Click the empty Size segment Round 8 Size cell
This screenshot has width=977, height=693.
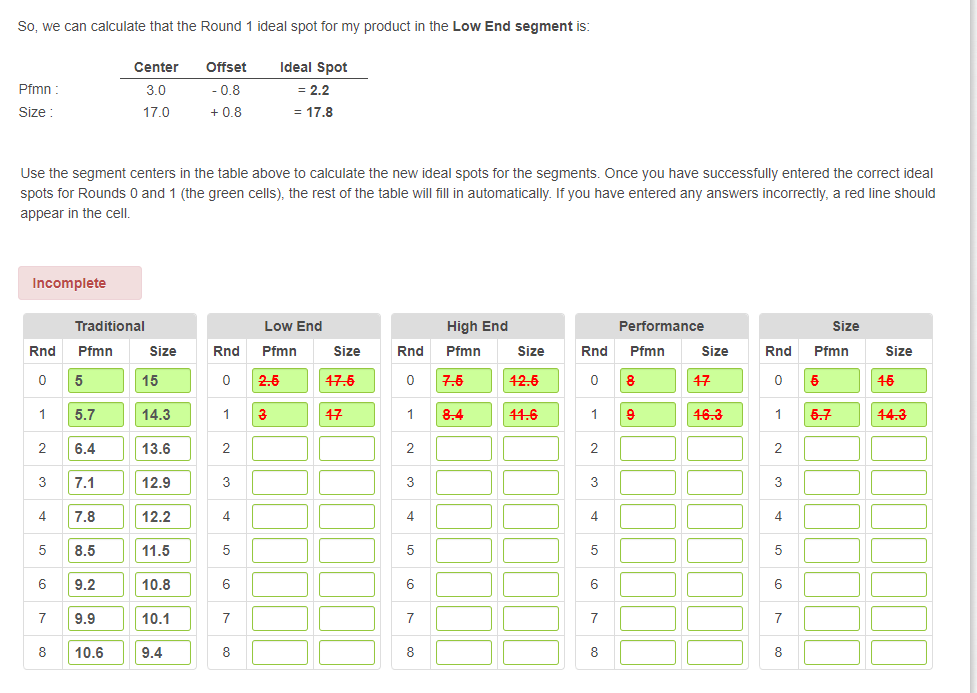point(898,652)
